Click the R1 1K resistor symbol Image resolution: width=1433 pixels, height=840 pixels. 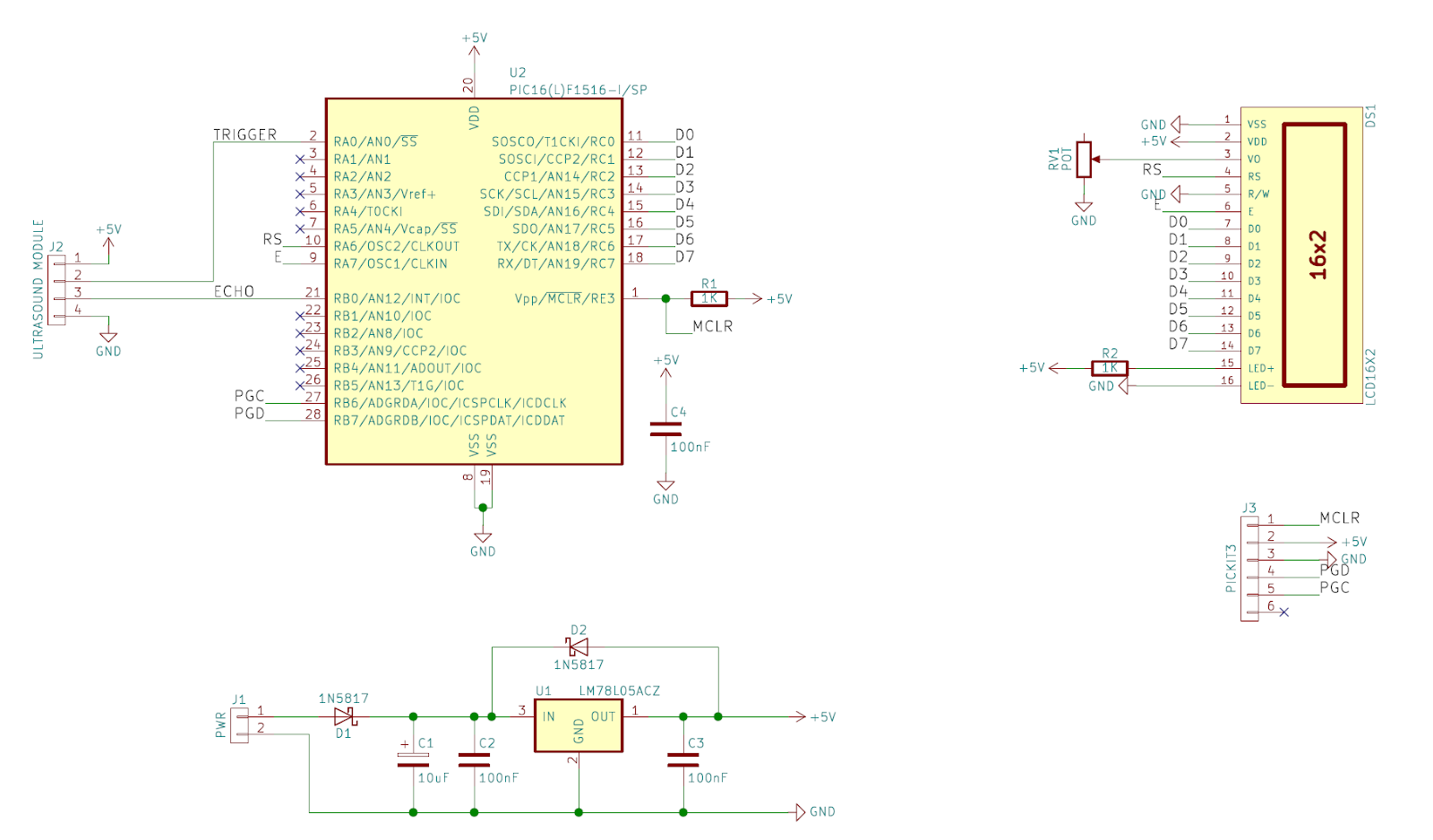[709, 298]
